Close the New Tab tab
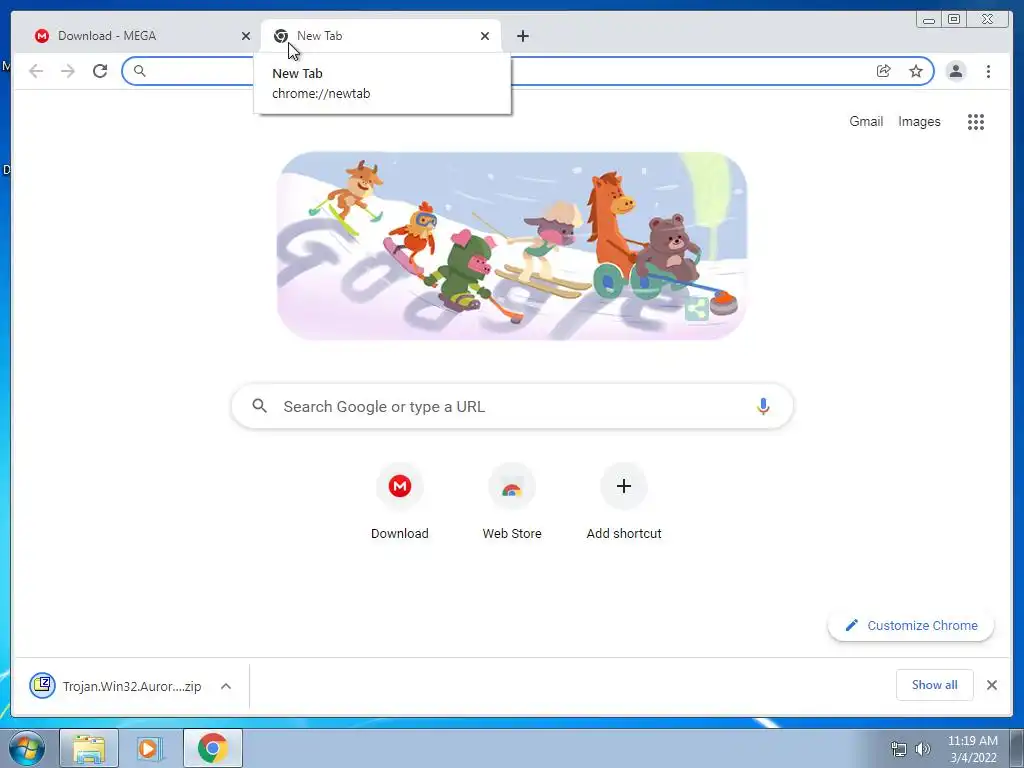Image resolution: width=1024 pixels, height=768 pixels. coord(485,36)
